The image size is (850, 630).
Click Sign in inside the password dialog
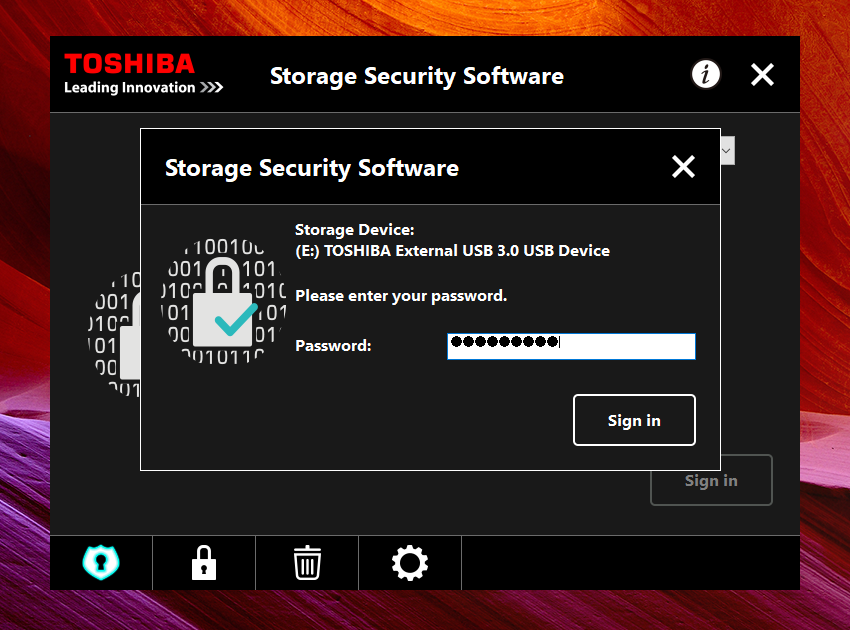(634, 420)
